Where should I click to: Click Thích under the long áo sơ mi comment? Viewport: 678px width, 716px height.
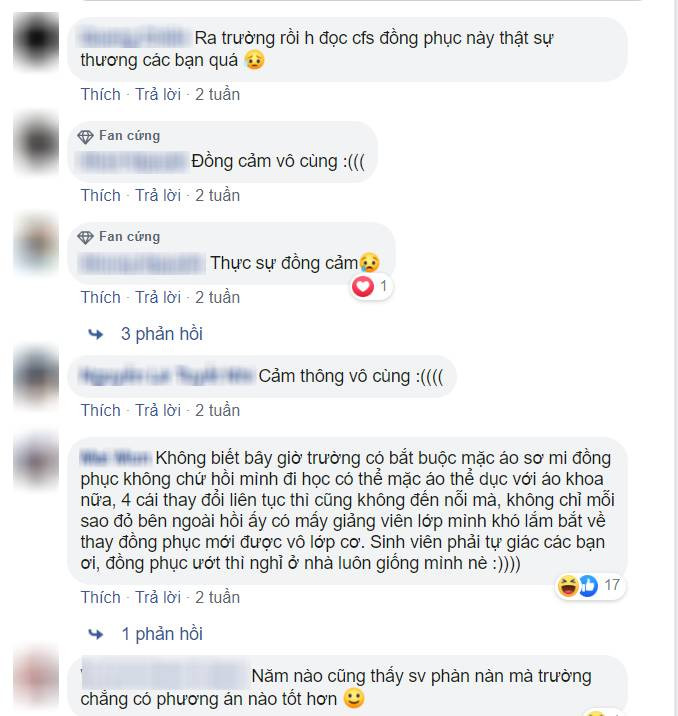click(100, 597)
